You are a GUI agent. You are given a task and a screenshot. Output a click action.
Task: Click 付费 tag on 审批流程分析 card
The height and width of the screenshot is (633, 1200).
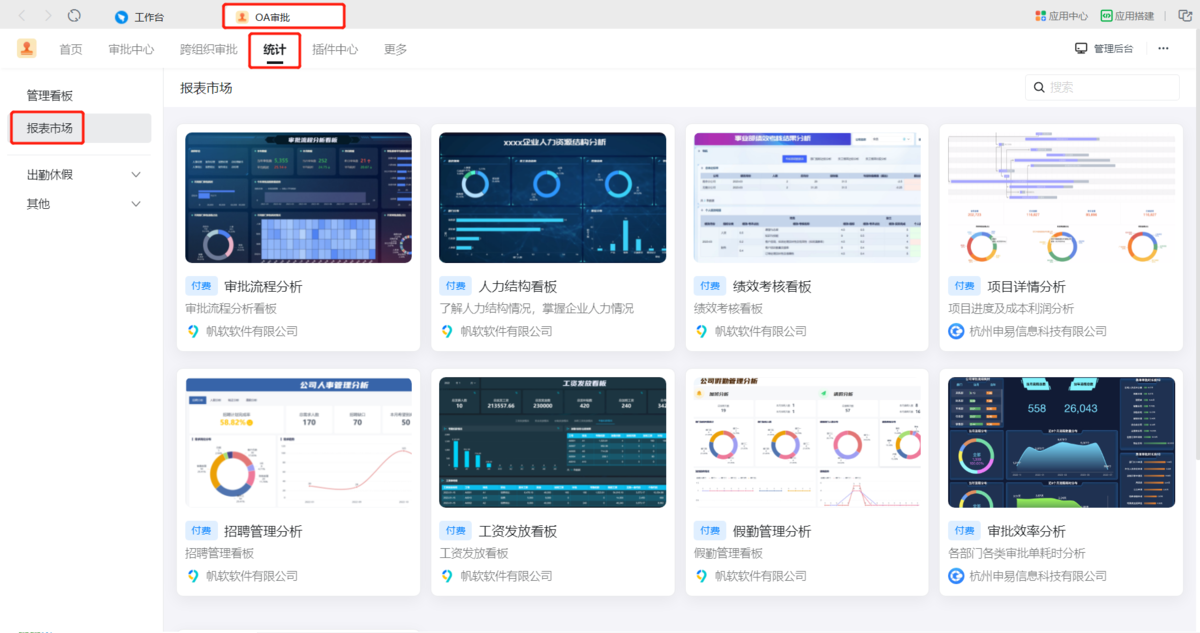(202, 286)
